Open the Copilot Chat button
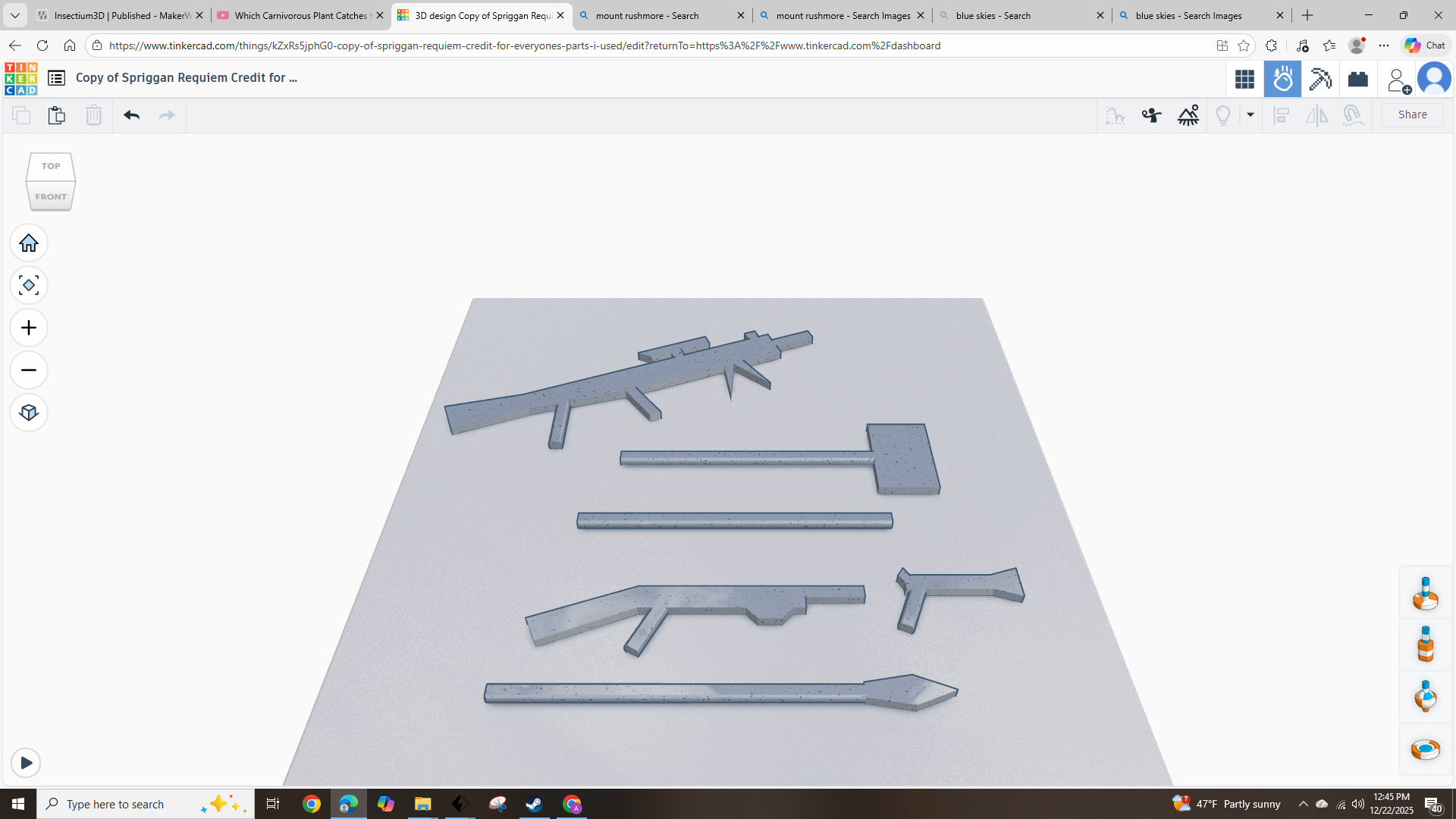The height and width of the screenshot is (819, 1456). pyautogui.click(x=1425, y=45)
